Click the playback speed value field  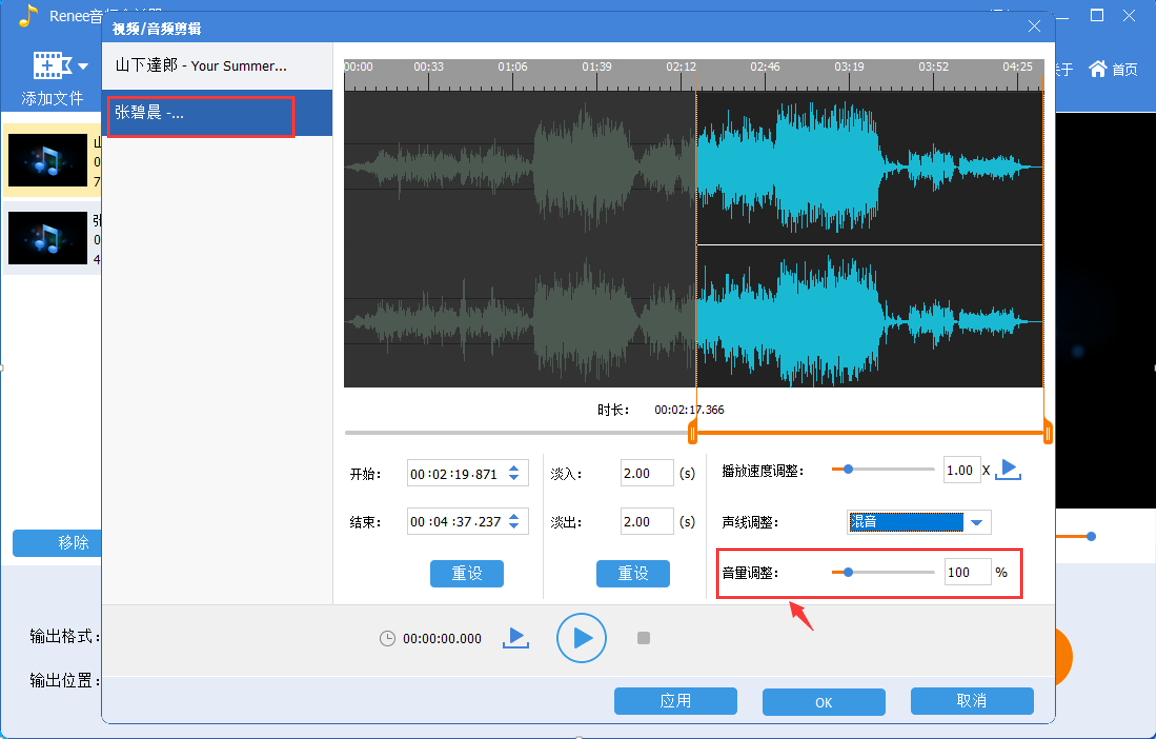coord(961,470)
